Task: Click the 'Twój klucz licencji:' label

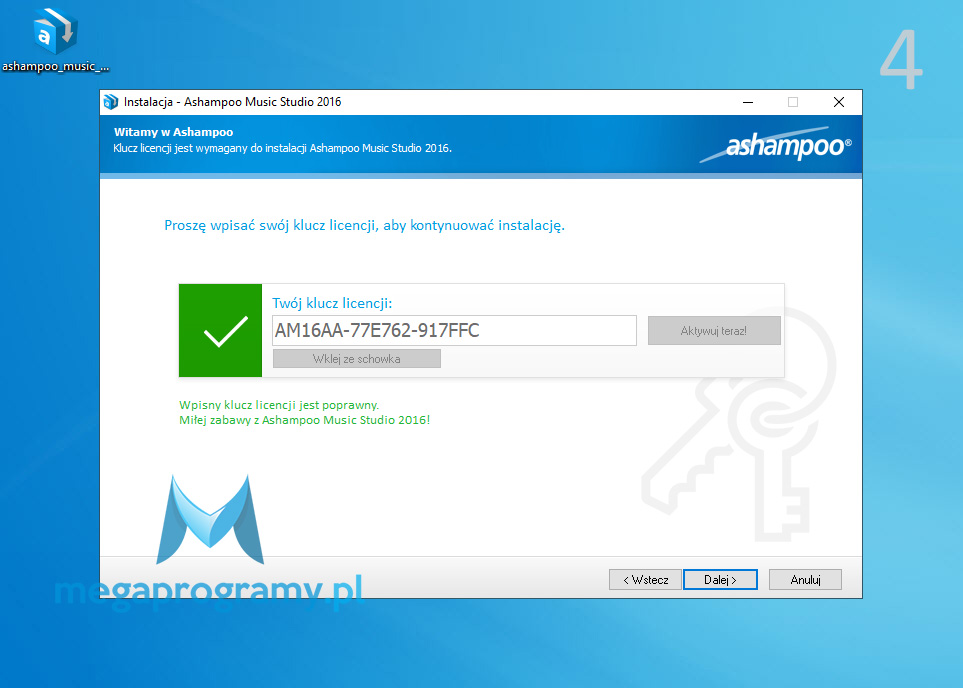Action: coord(332,303)
